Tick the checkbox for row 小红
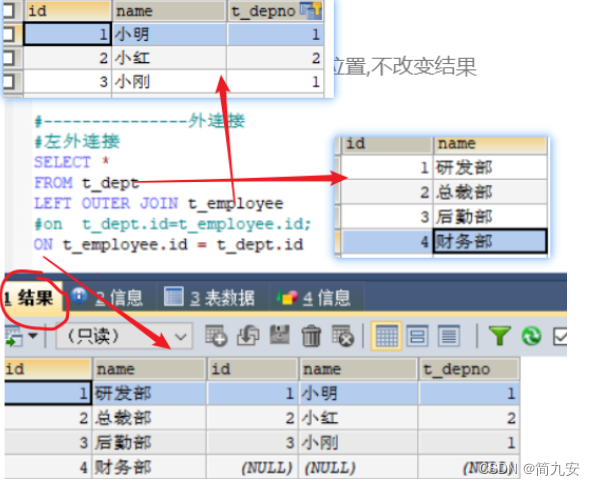This screenshot has width=595, height=486. (9, 58)
